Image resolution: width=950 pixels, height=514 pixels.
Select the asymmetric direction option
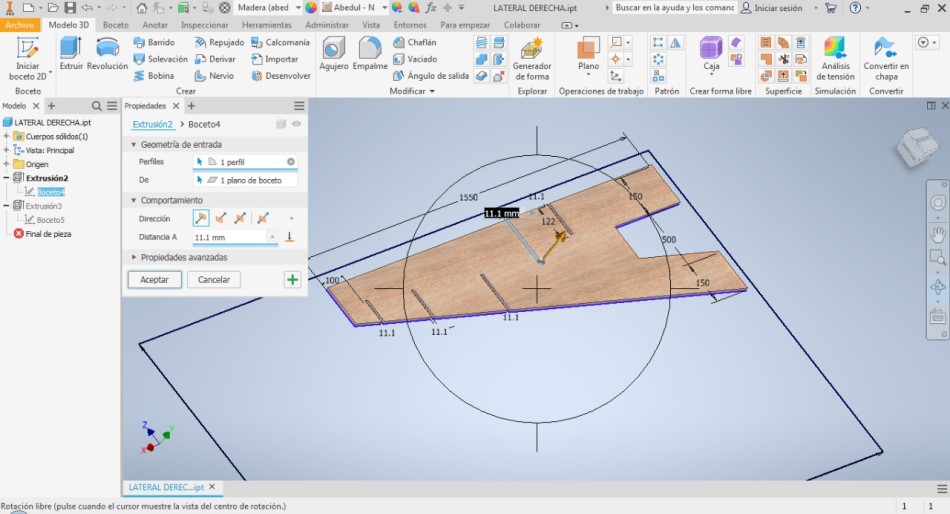point(263,218)
